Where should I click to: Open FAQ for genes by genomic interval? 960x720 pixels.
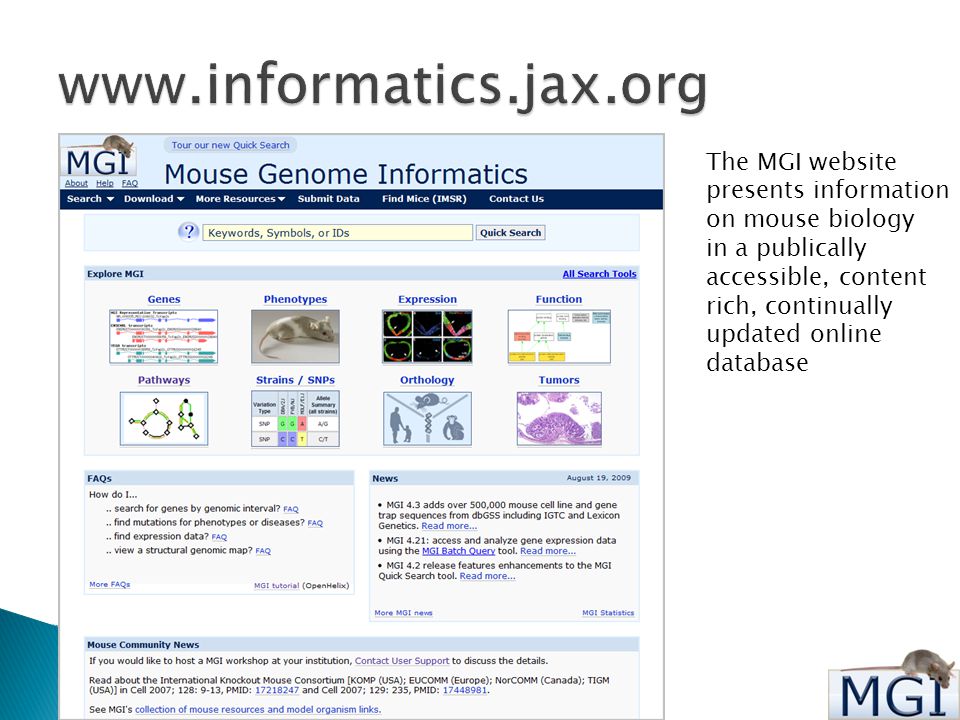coord(291,509)
